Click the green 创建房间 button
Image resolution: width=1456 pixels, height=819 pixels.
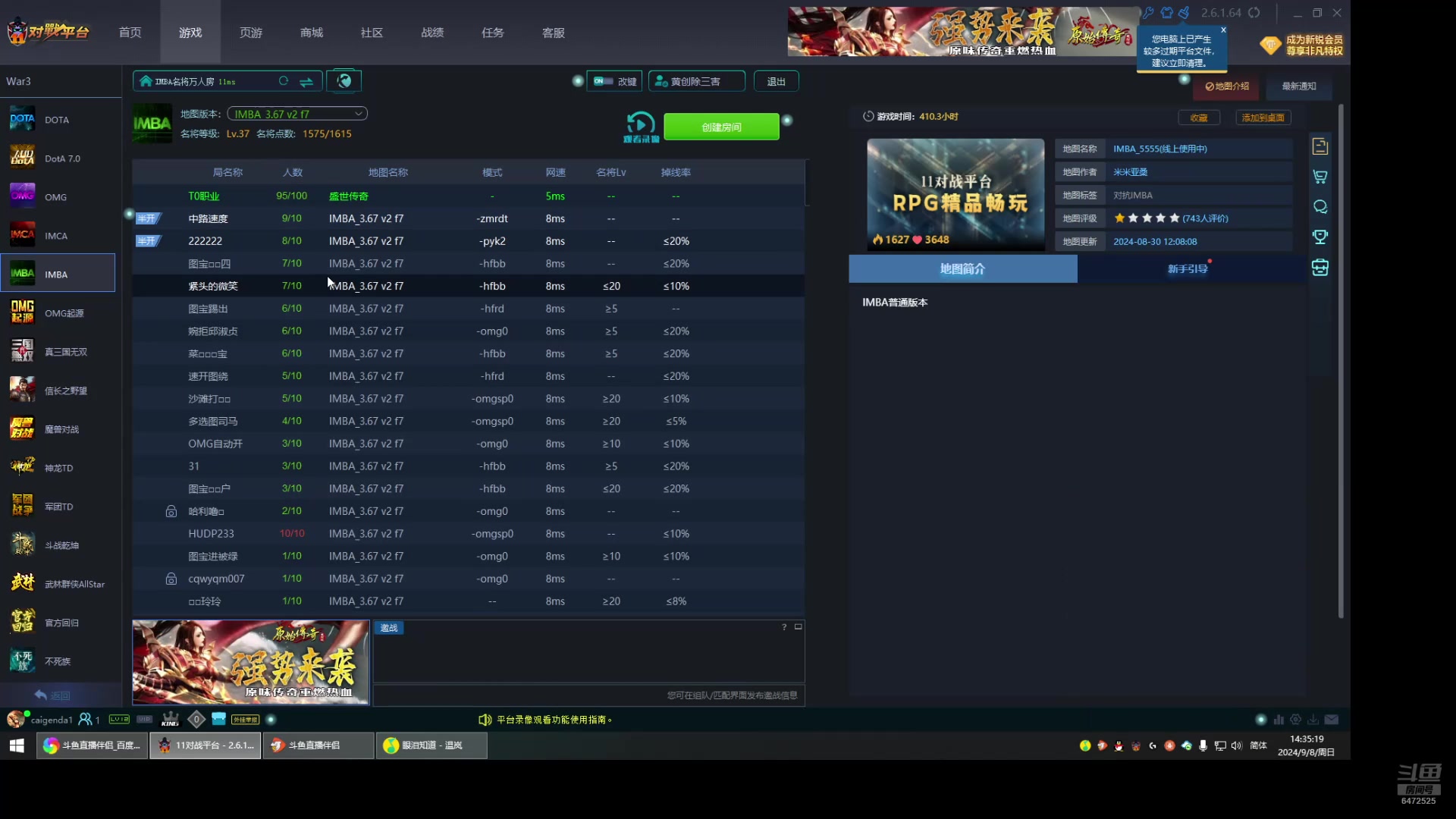721,127
